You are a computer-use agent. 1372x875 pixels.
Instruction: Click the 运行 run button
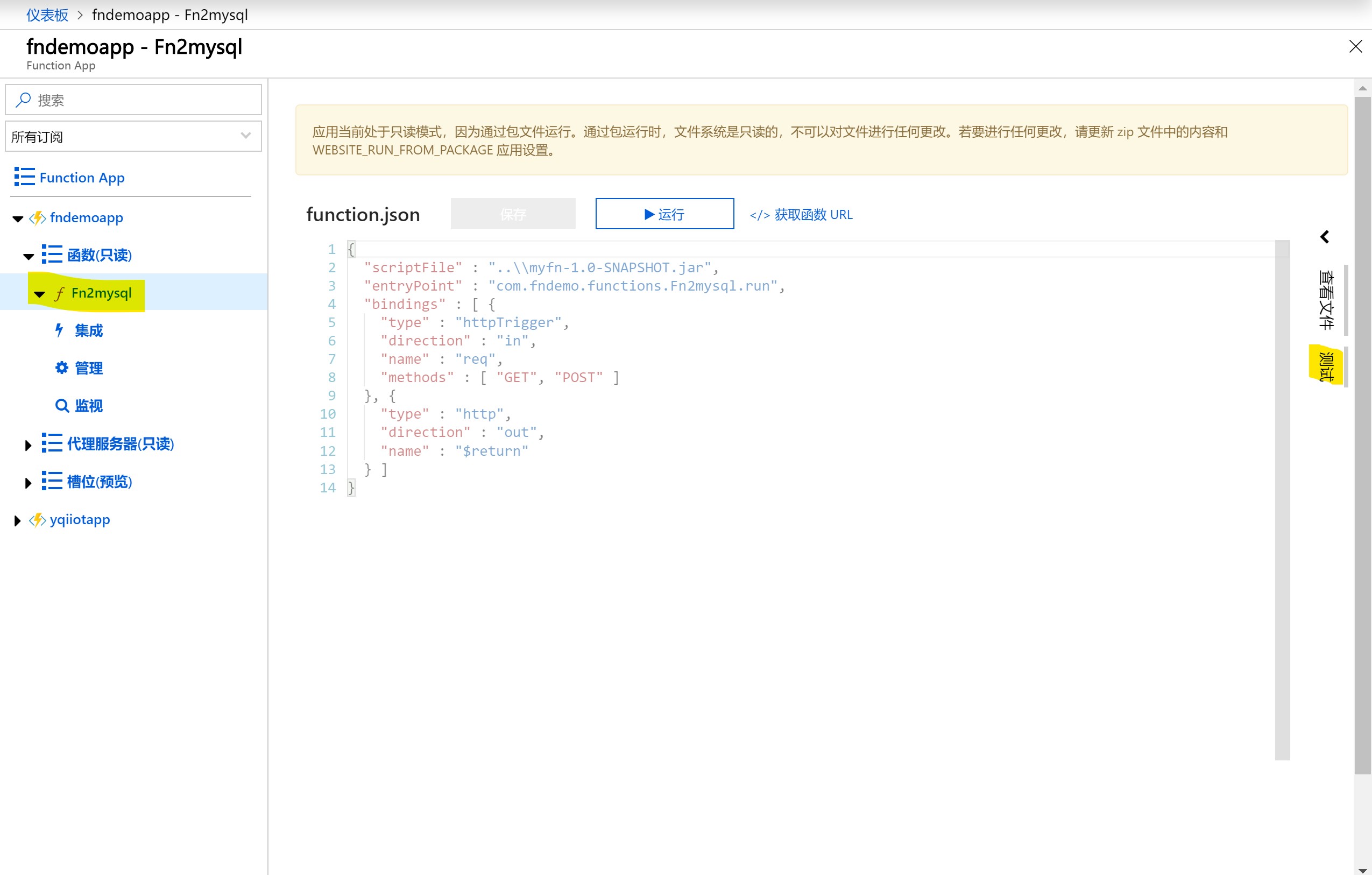(664, 214)
